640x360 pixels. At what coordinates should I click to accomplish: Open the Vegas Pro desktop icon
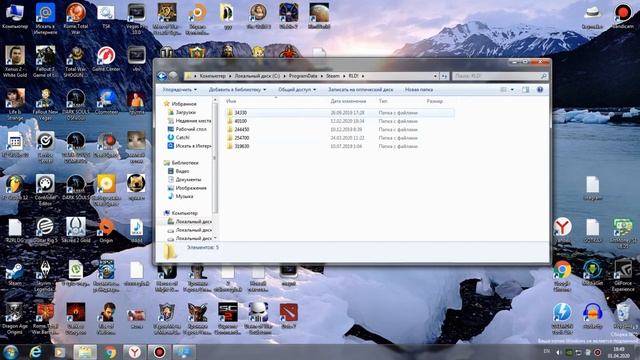coord(136,18)
